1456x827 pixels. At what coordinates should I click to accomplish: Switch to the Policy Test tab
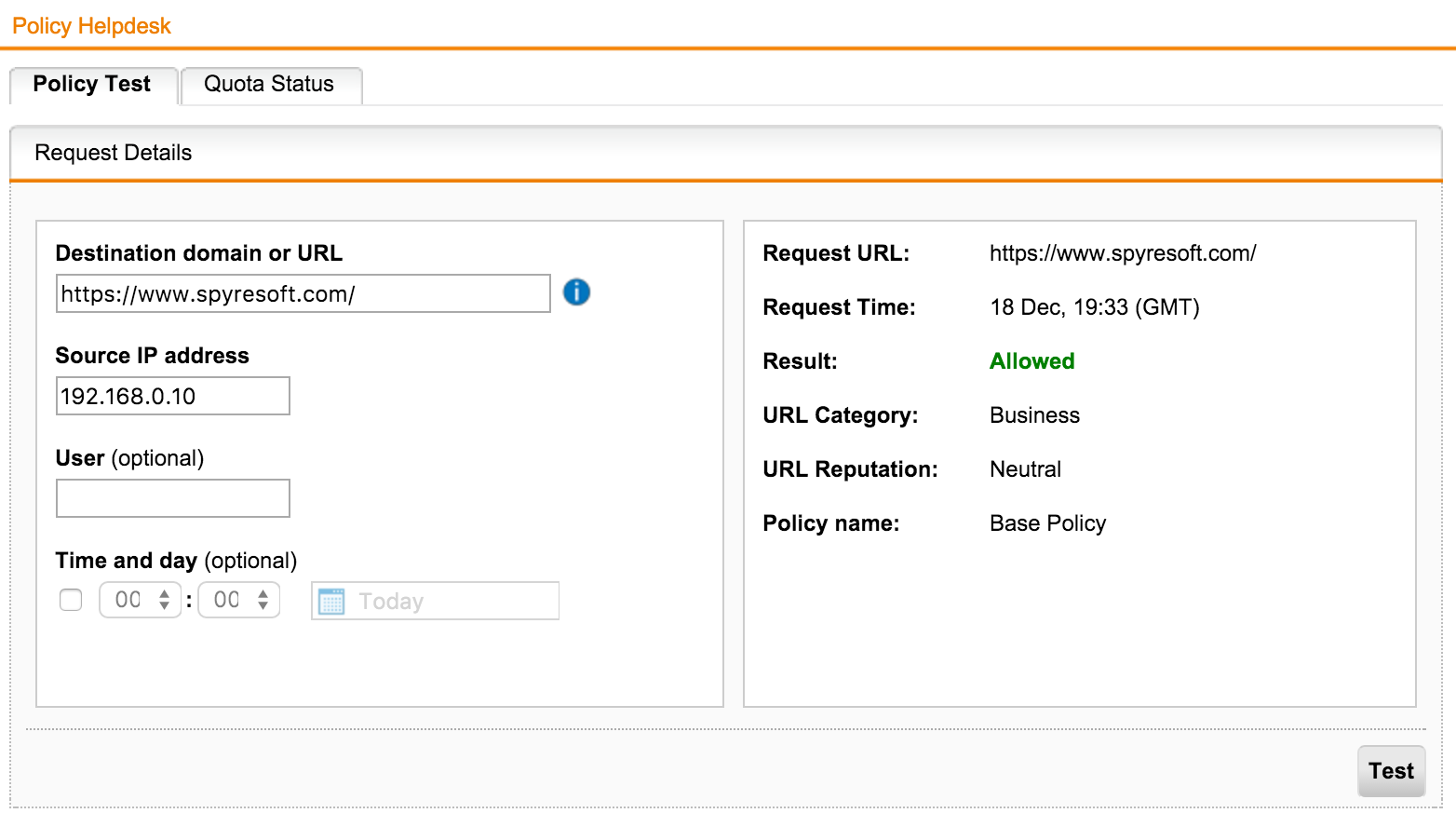pyautogui.click(x=93, y=86)
